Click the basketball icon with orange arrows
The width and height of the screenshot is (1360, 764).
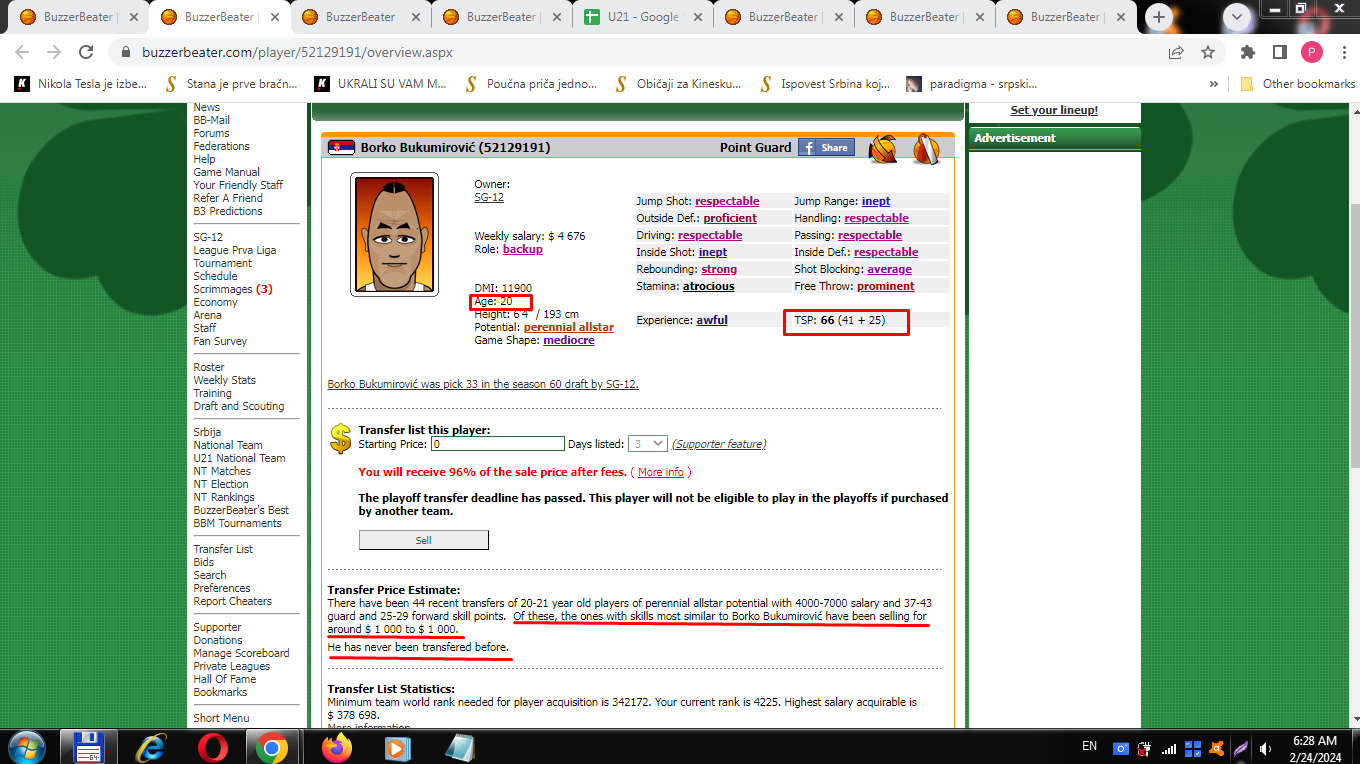pos(883,149)
